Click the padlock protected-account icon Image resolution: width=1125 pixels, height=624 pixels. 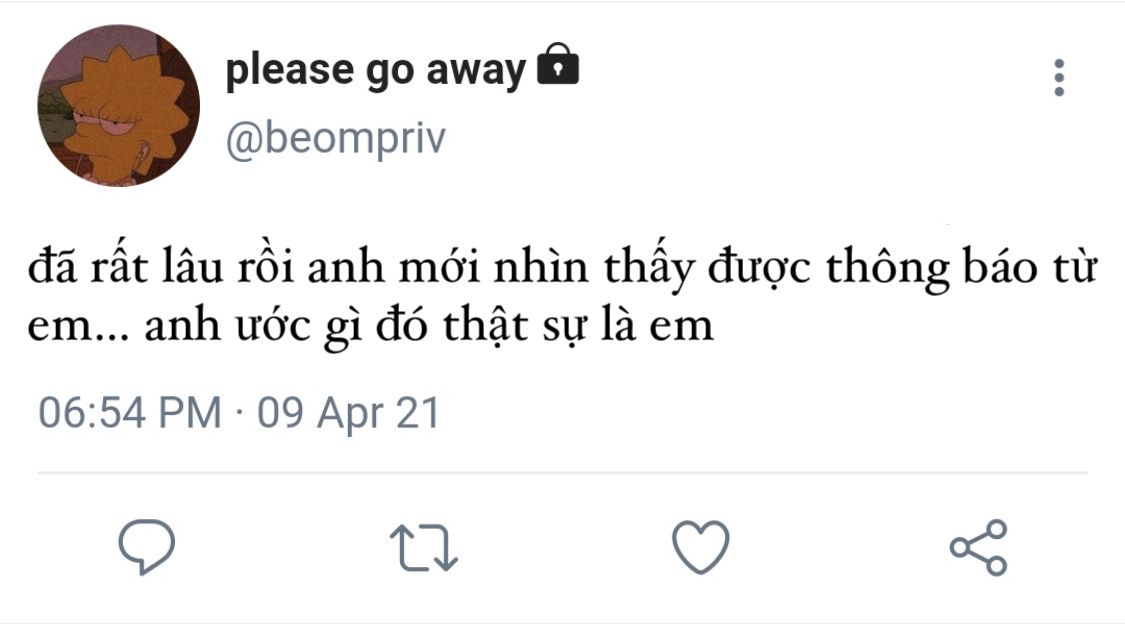click(558, 67)
